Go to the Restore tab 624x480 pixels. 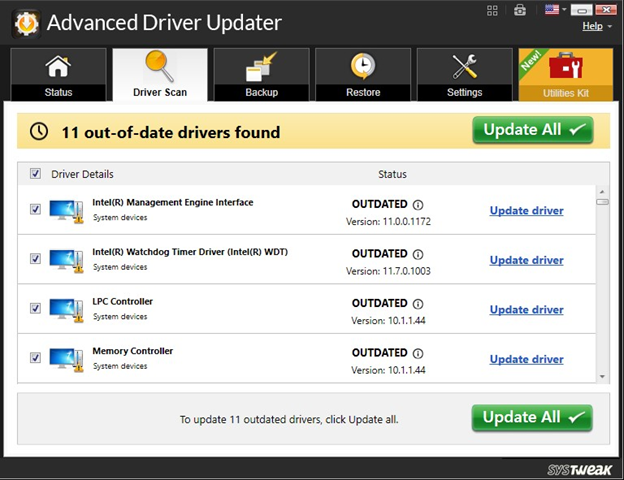click(x=363, y=75)
